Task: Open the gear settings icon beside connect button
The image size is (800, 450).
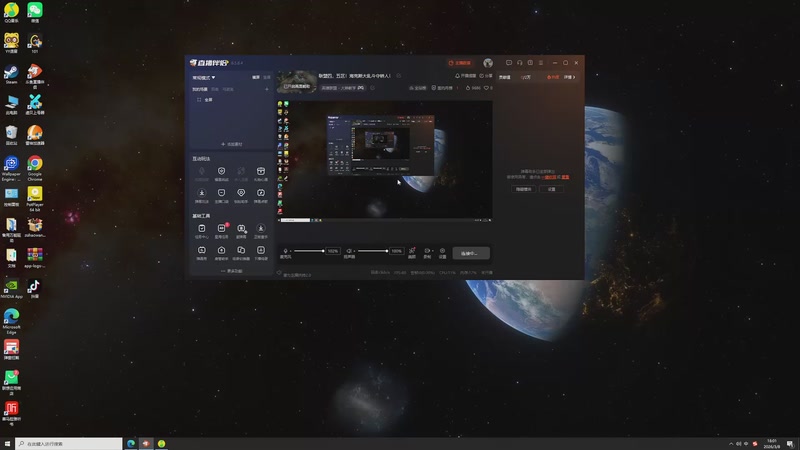Action: coord(442,251)
